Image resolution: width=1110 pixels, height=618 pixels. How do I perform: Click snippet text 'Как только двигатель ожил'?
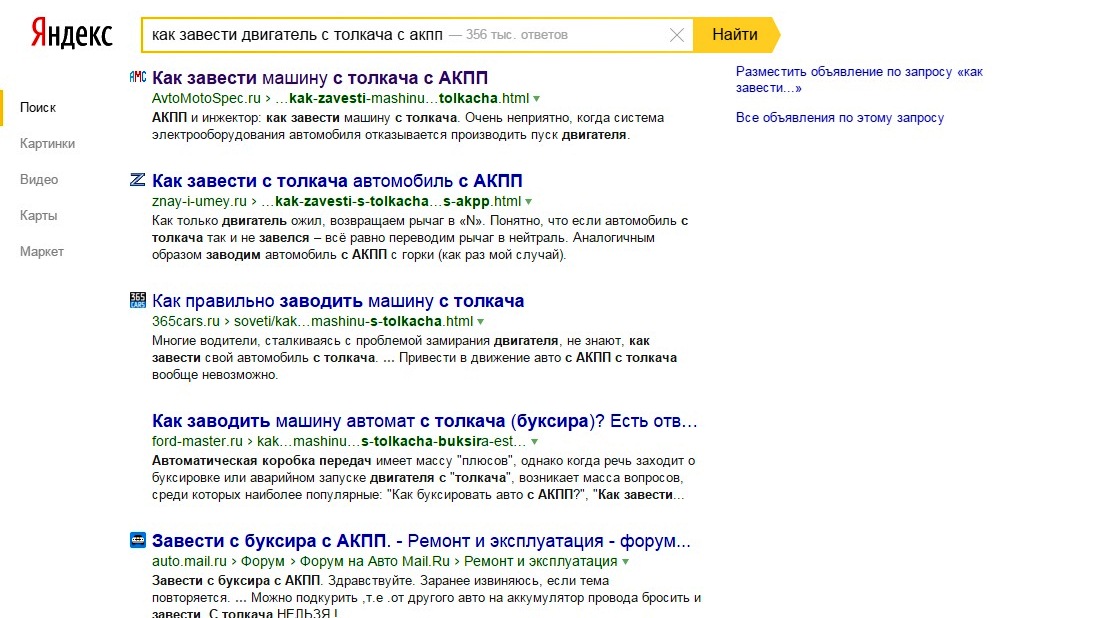(237, 221)
